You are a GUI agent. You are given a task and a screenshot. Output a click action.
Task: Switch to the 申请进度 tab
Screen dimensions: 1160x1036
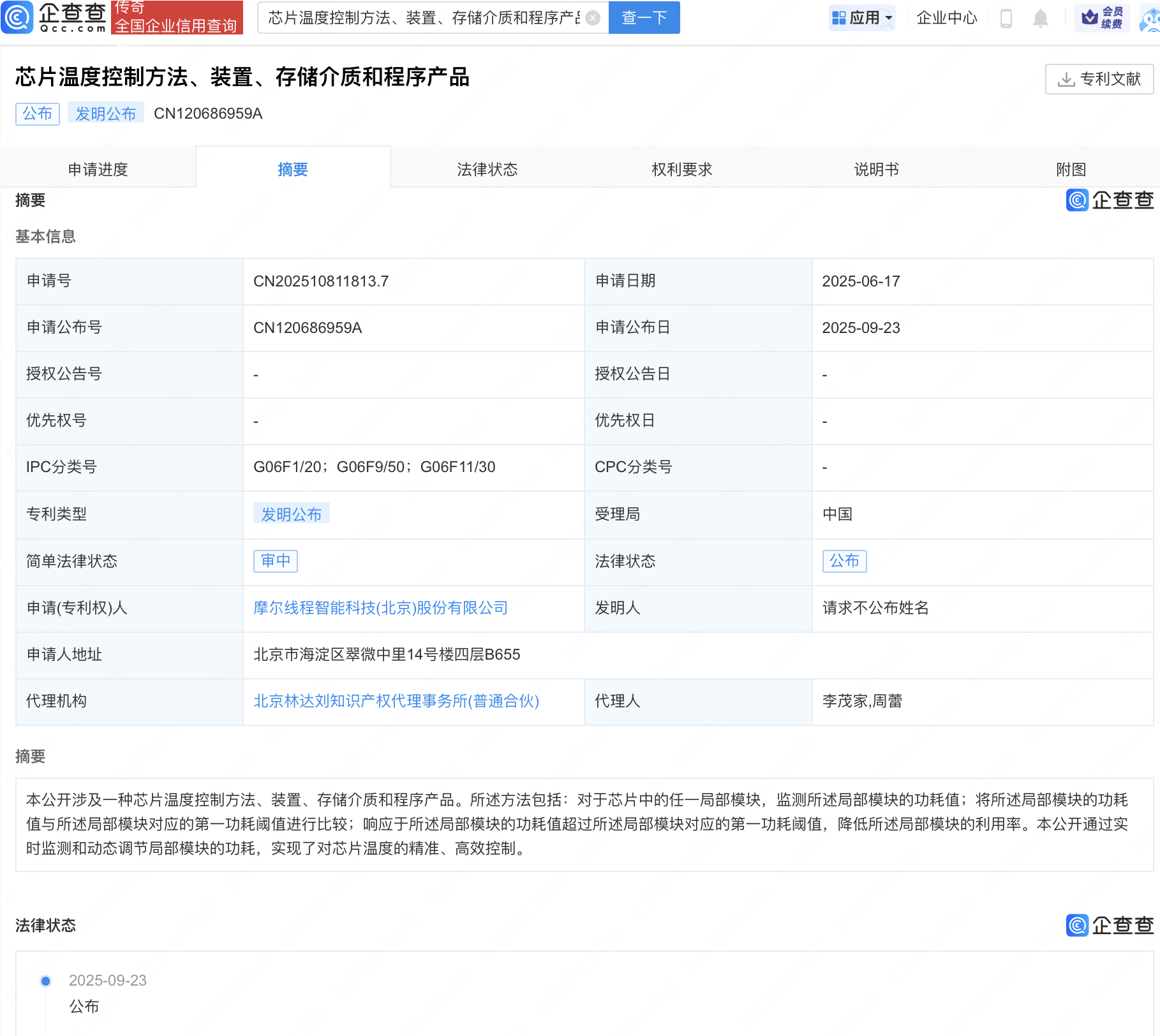[98, 169]
